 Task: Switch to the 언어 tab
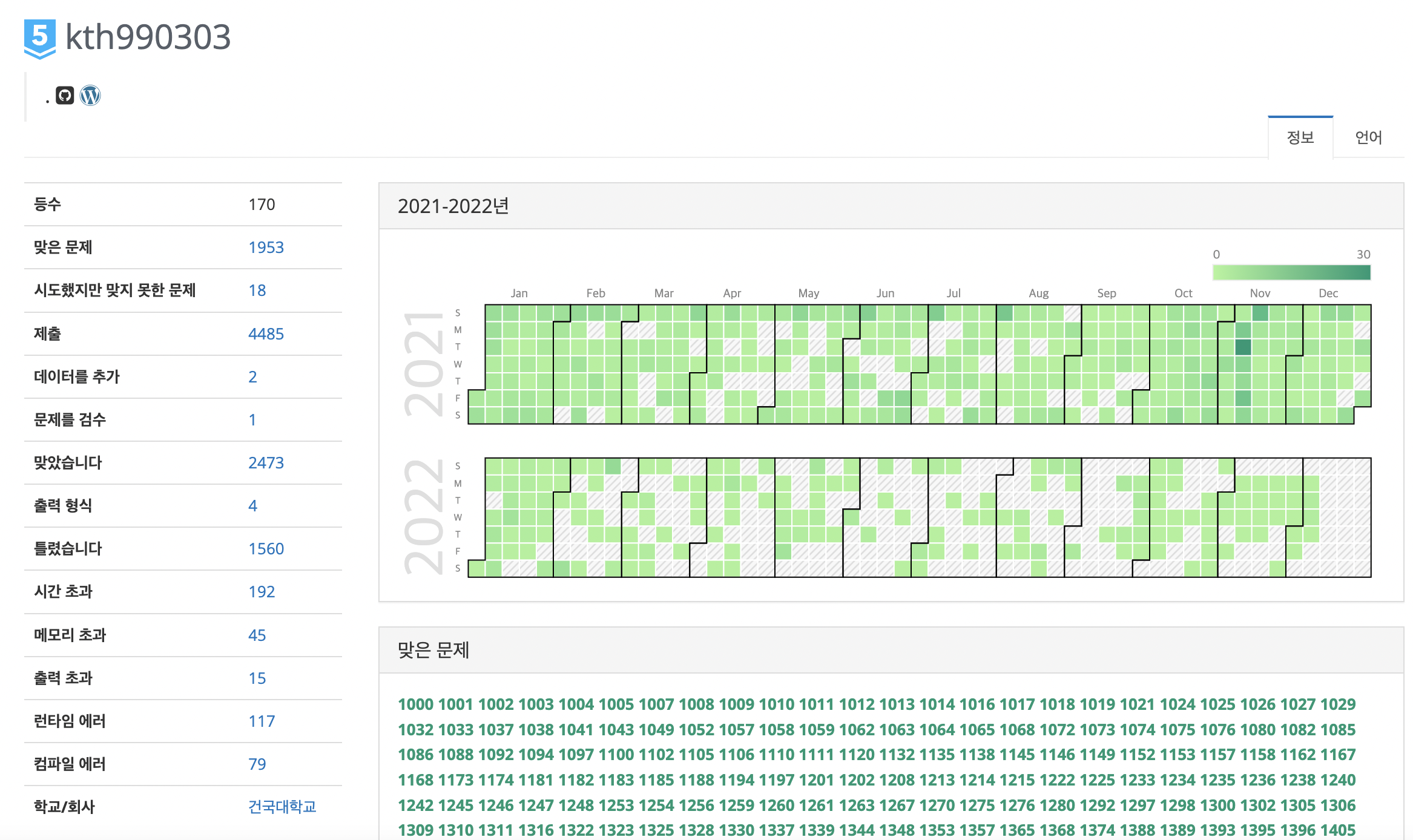[1368, 137]
